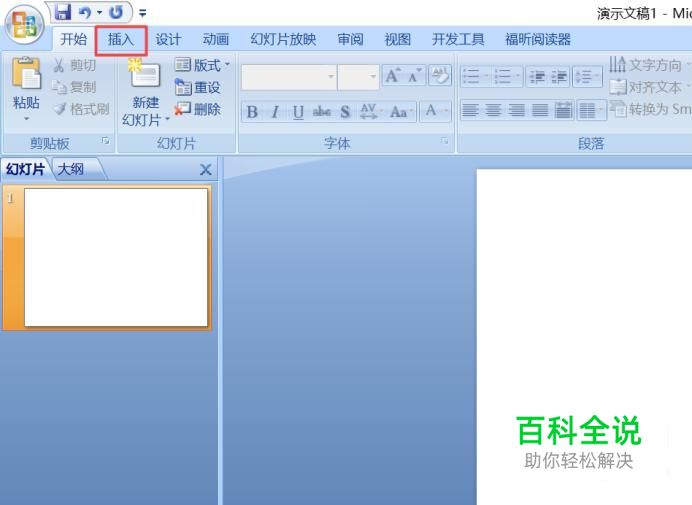Viewport: 692px width, 505px height.
Task: Toggle center text alignment
Action: coord(493,110)
